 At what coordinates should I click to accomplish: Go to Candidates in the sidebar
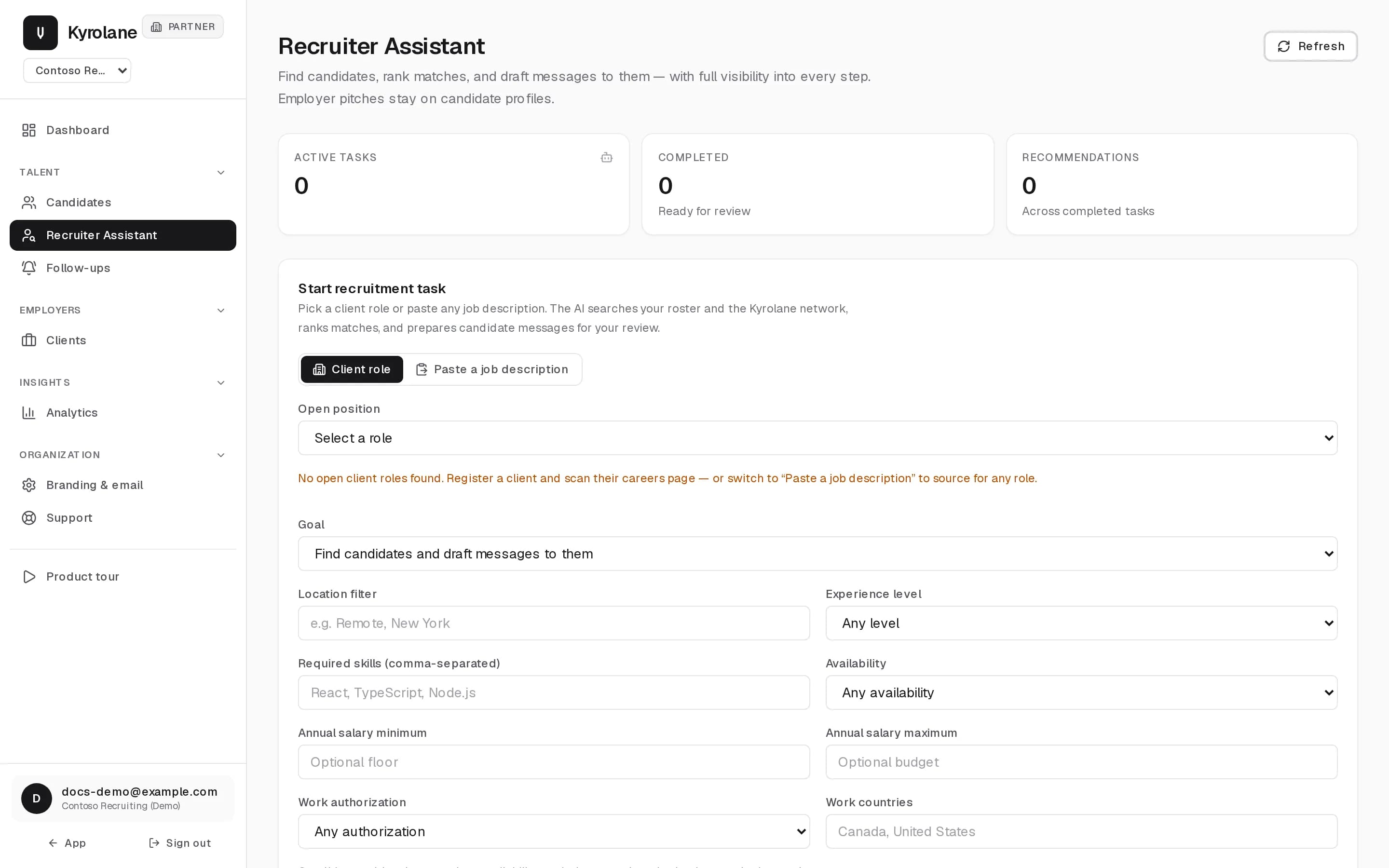(123, 203)
